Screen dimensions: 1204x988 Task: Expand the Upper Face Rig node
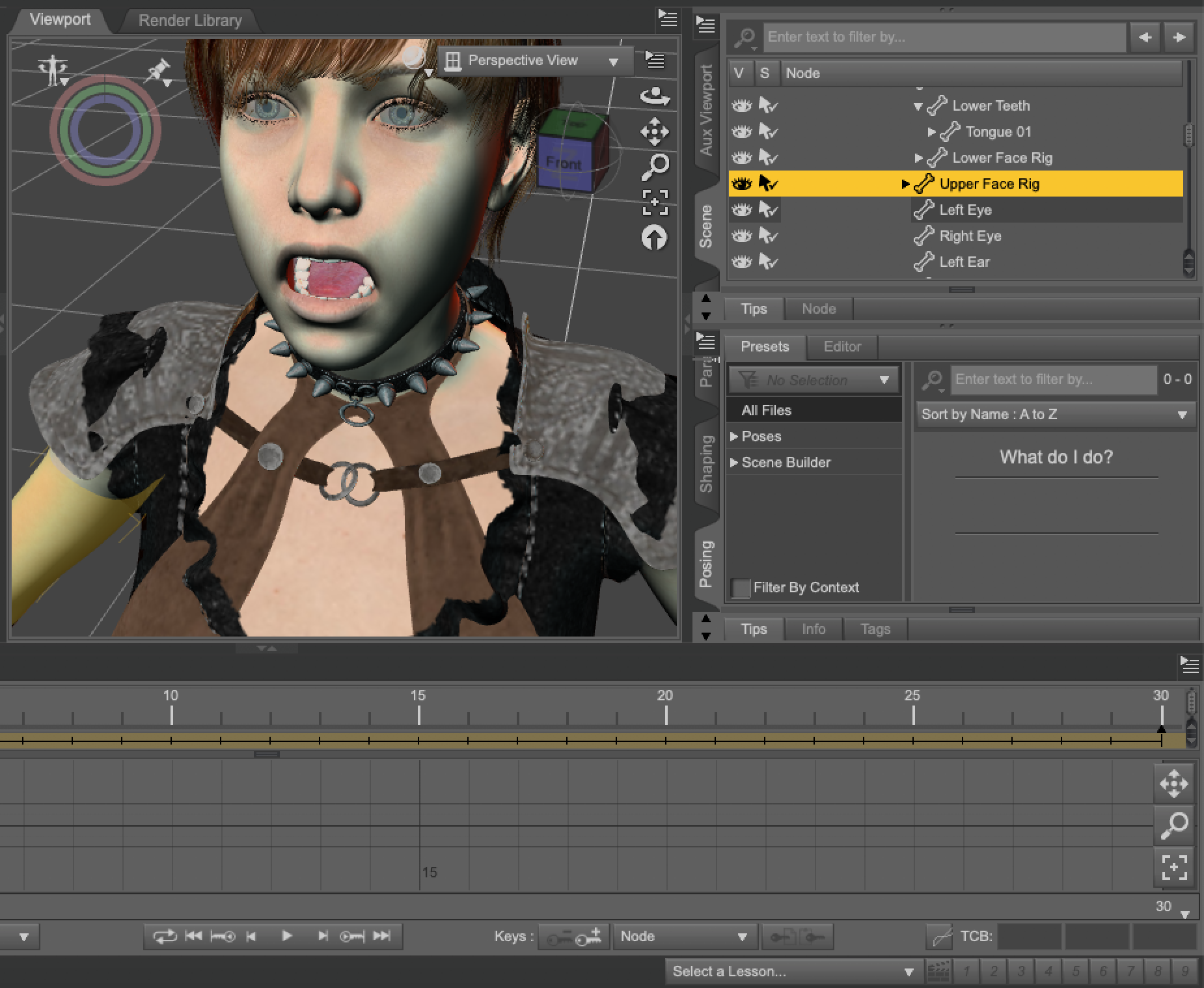905,184
